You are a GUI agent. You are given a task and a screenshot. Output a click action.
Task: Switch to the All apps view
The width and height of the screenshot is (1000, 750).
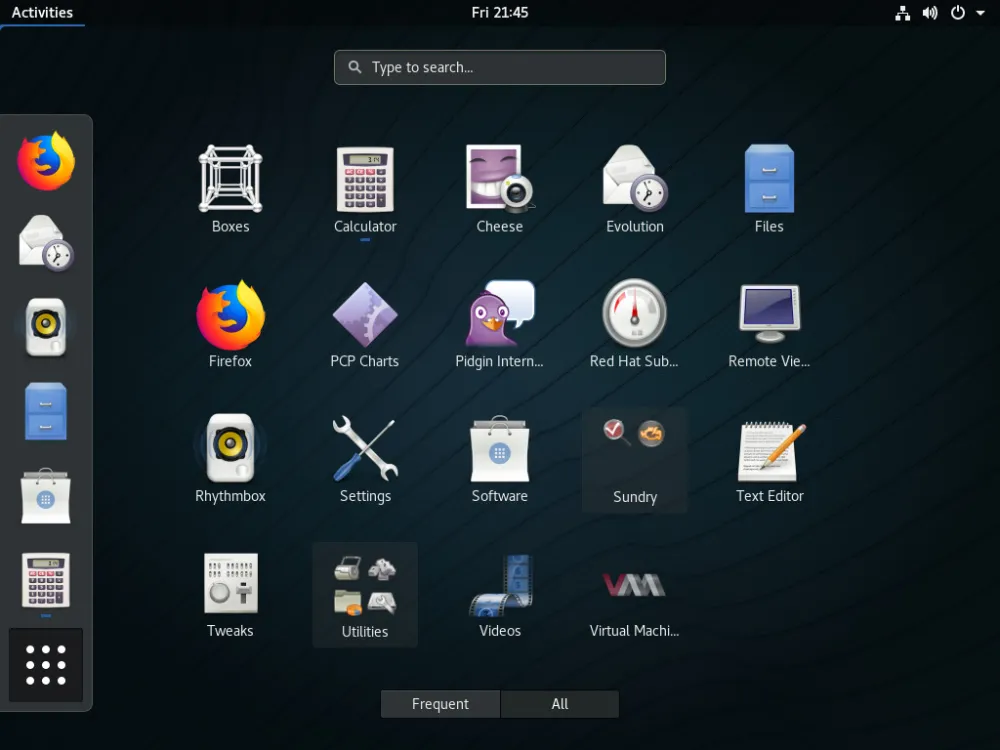pos(559,703)
